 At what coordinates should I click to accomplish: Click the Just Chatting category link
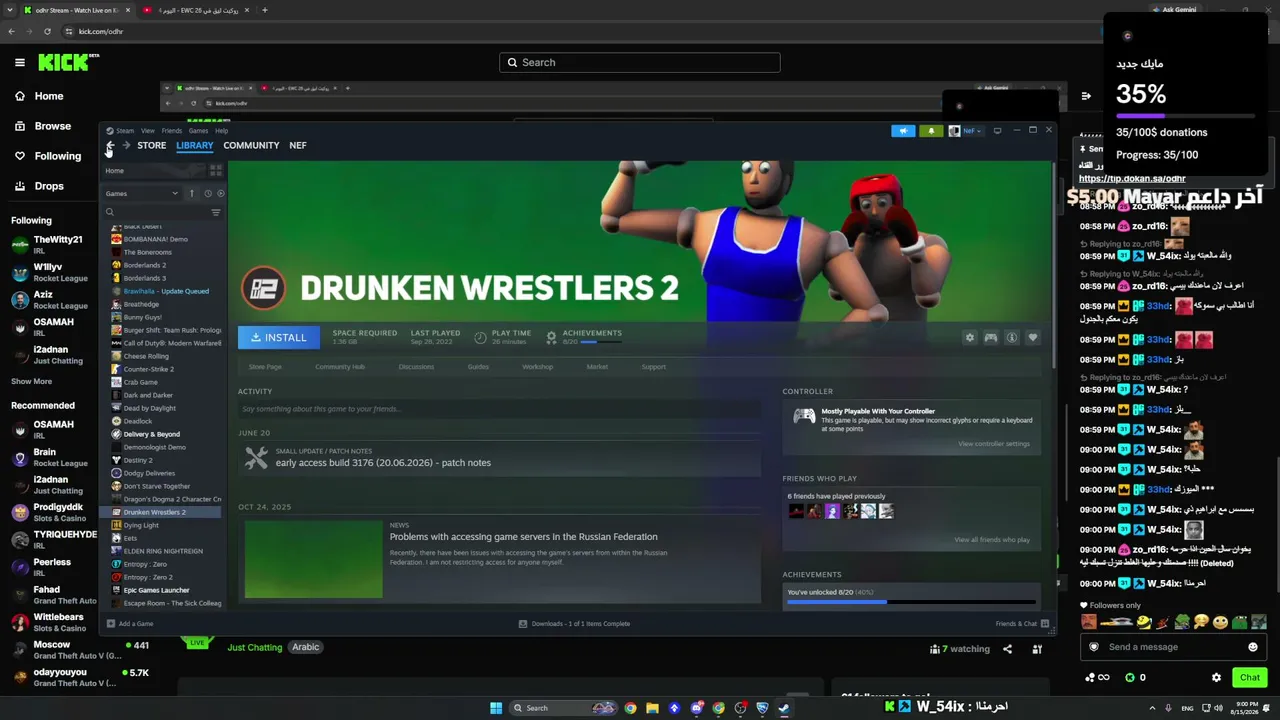tap(255, 647)
